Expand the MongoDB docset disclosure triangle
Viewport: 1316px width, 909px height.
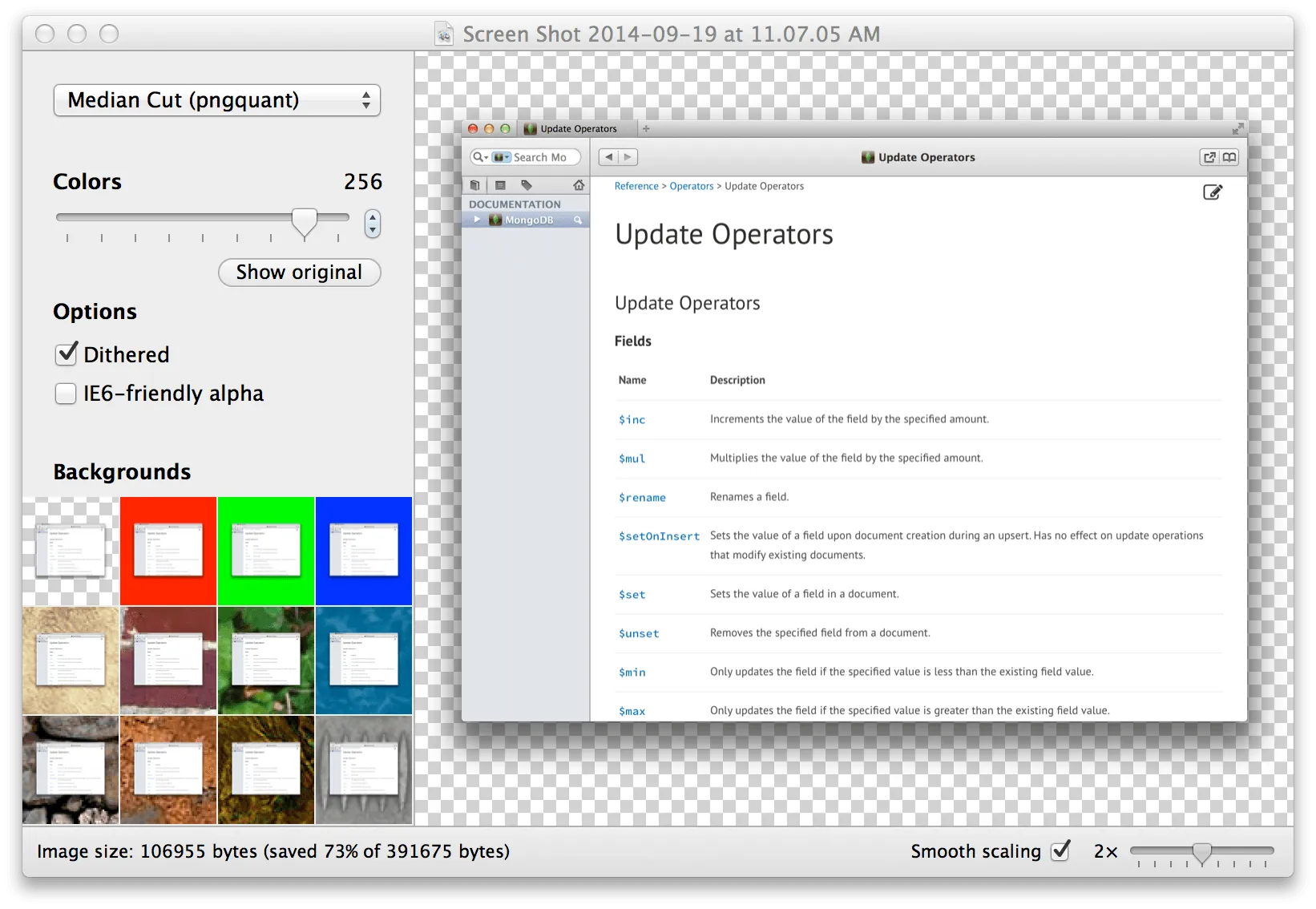coord(477,220)
